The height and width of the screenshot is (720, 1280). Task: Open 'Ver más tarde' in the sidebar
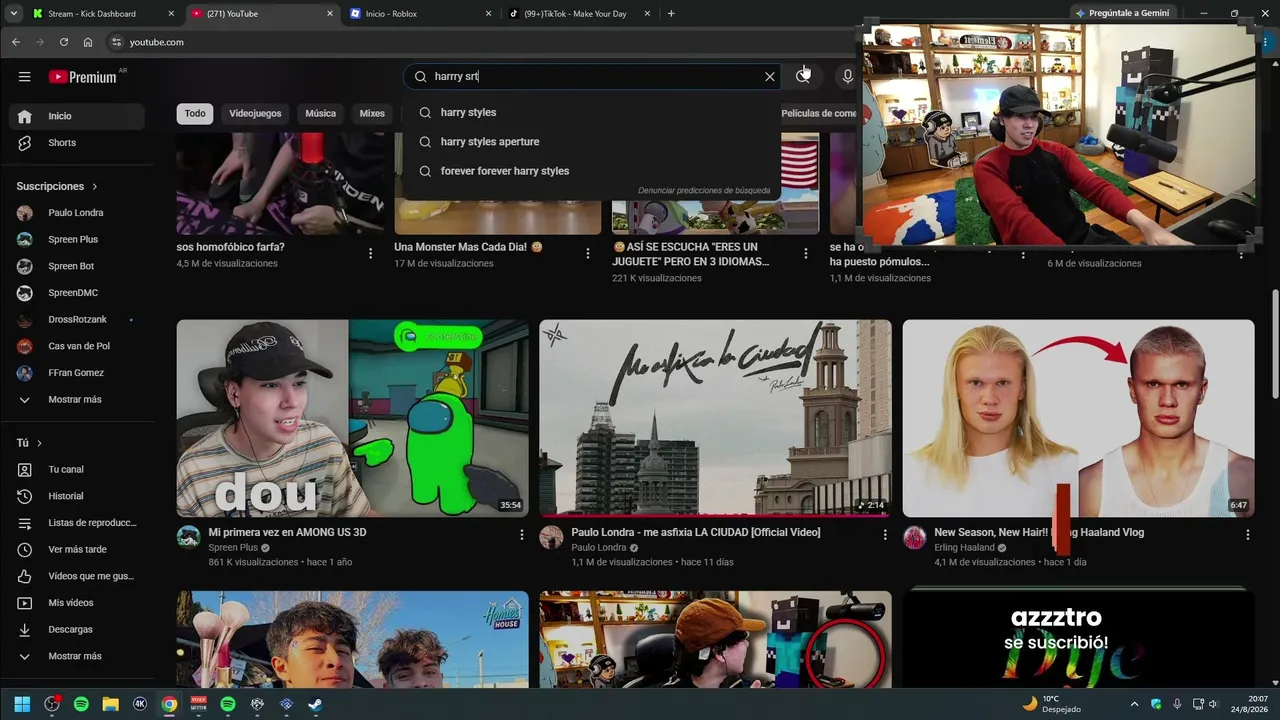(x=77, y=550)
